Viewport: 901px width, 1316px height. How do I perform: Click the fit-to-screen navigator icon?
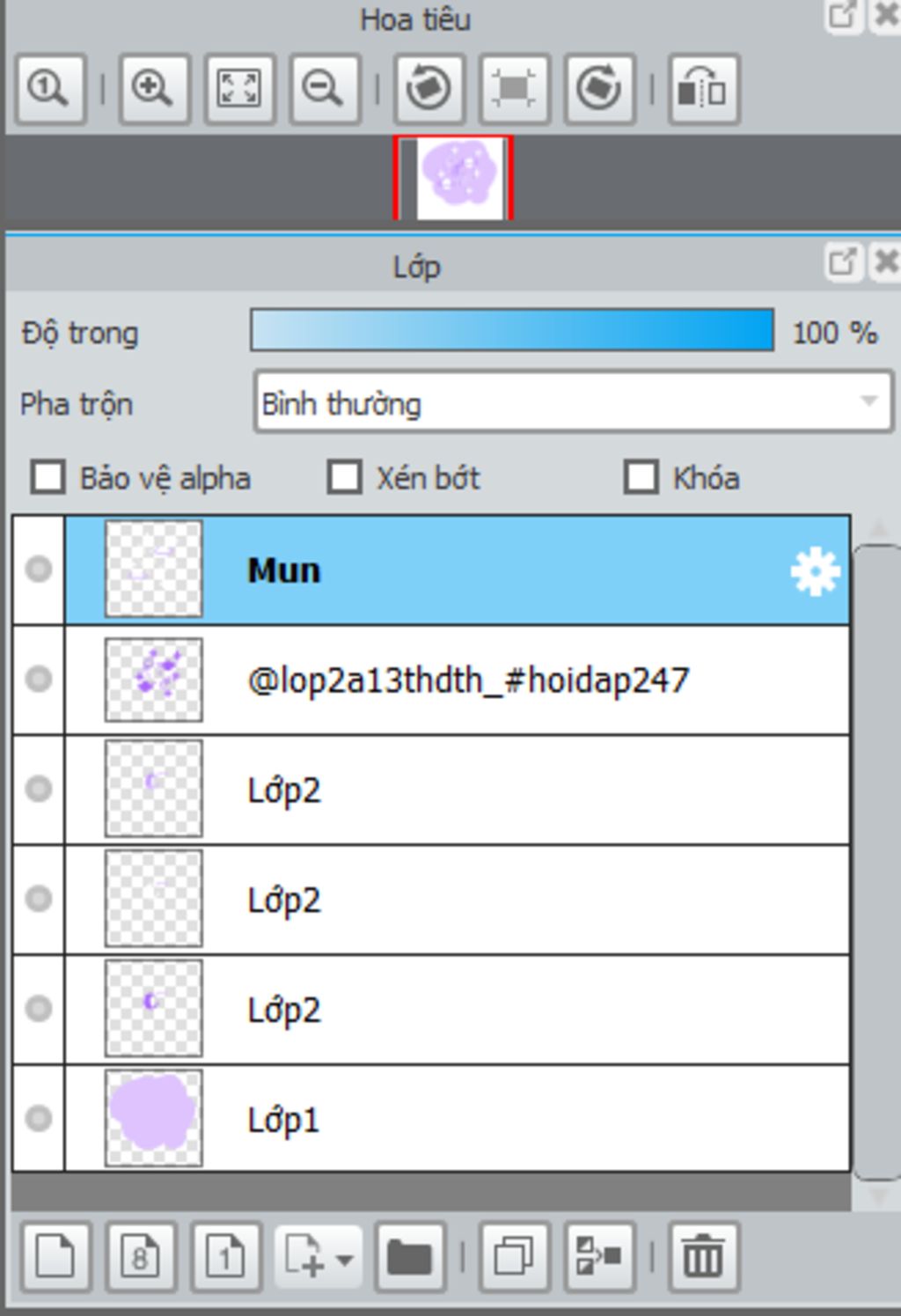pyautogui.click(x=239, y=89)
